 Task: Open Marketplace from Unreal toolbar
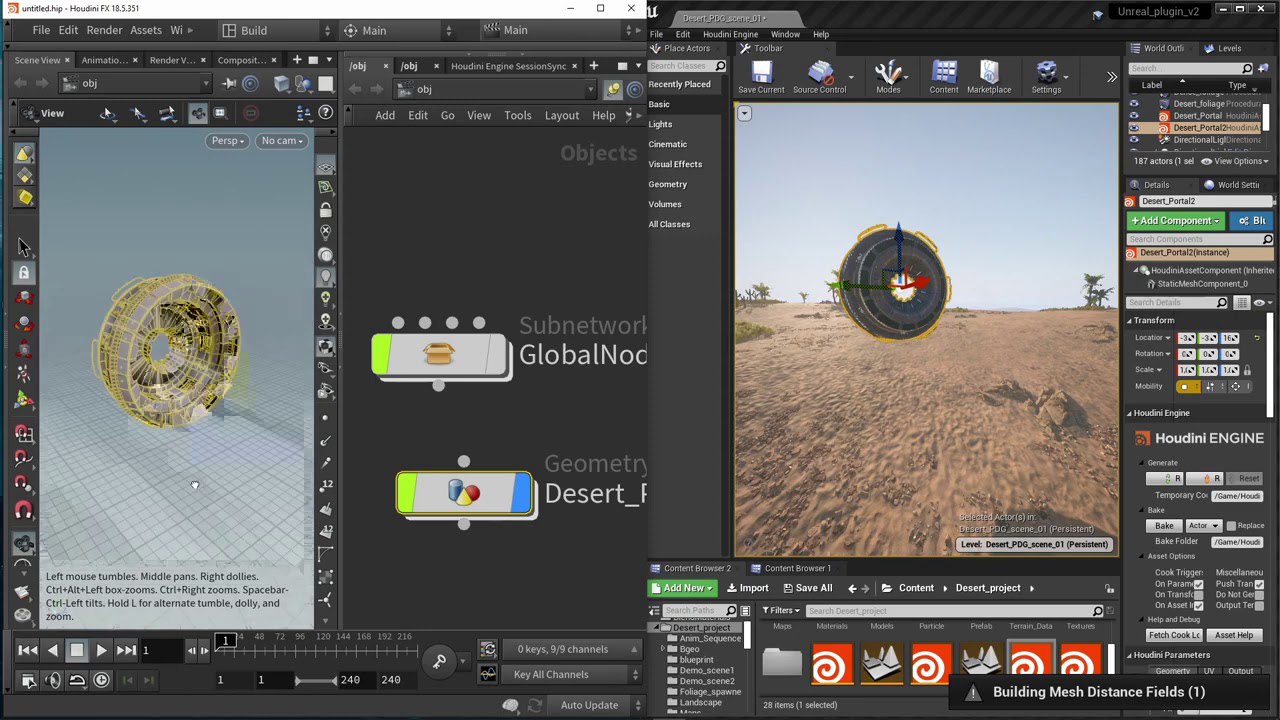pos(988,78)
